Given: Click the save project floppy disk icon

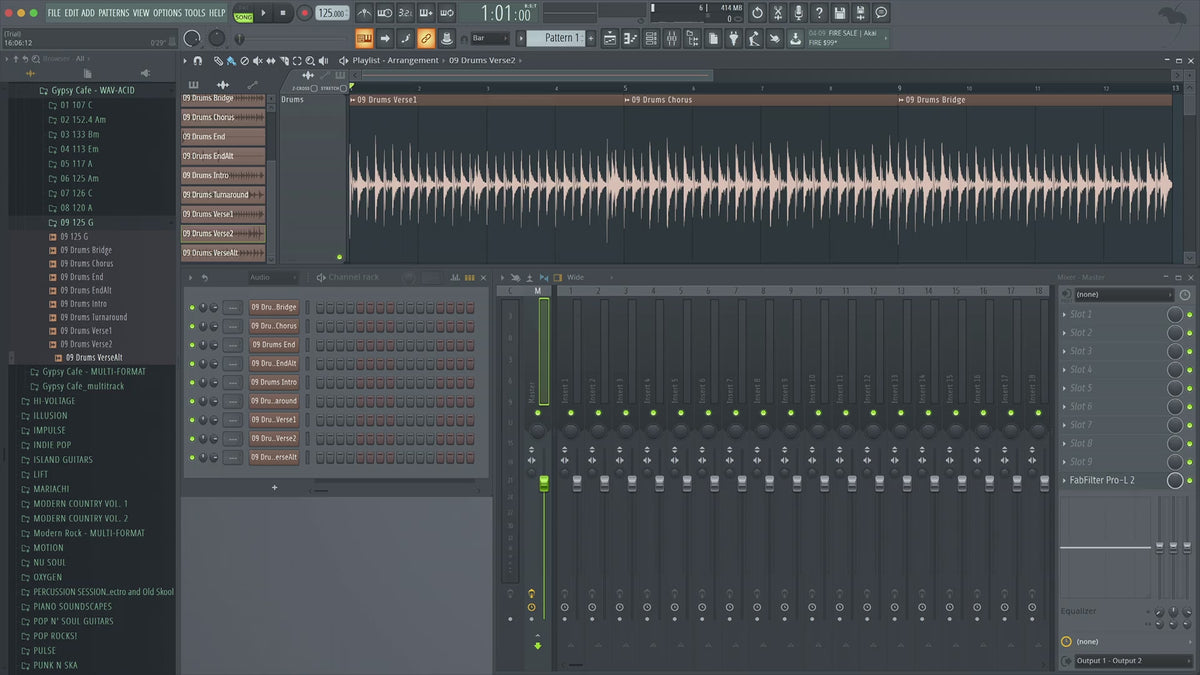Looking at the screenshot, I should 840,13.
